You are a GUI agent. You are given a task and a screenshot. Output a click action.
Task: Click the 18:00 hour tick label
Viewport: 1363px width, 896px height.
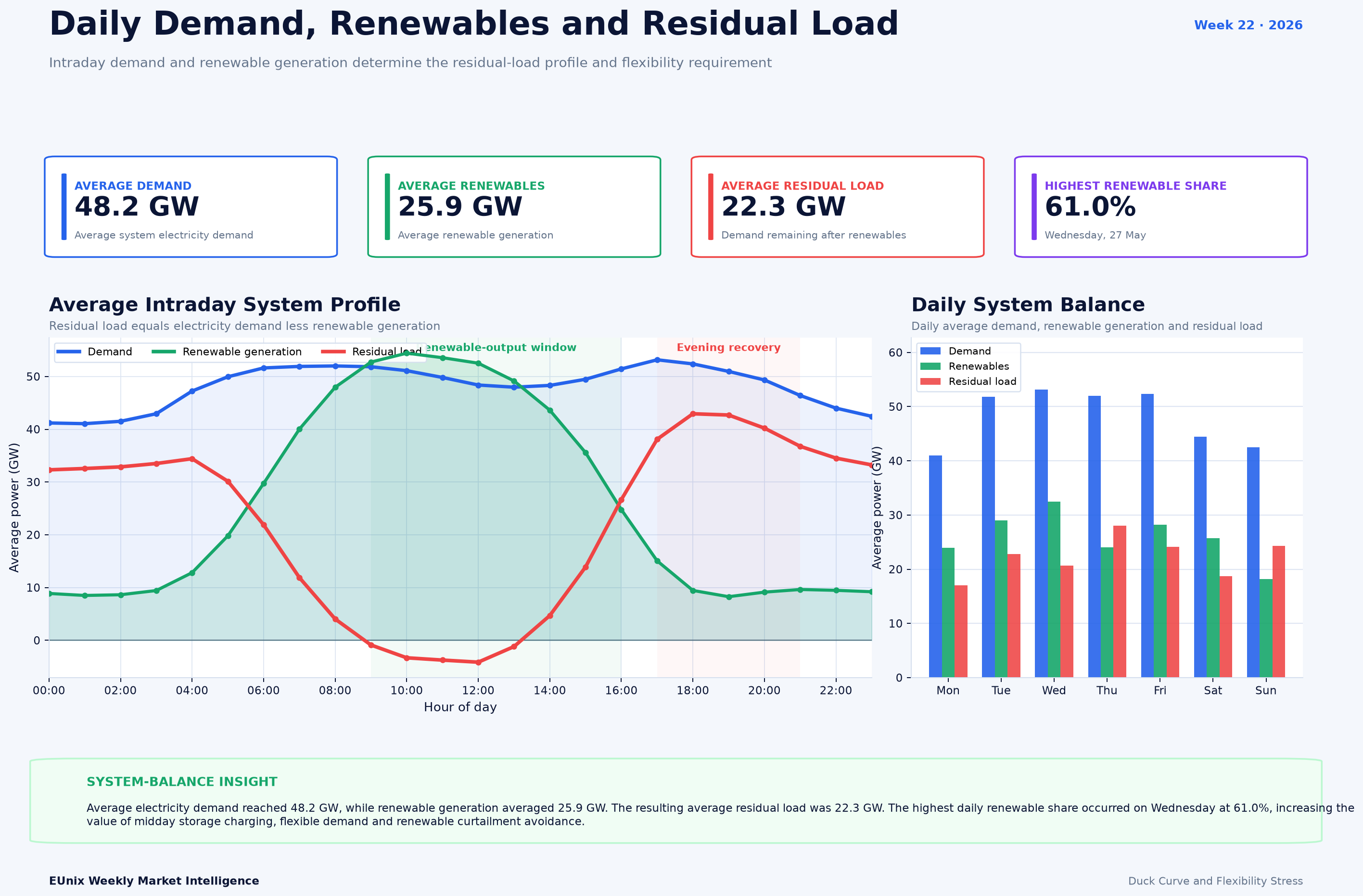[x=693, y=691]
